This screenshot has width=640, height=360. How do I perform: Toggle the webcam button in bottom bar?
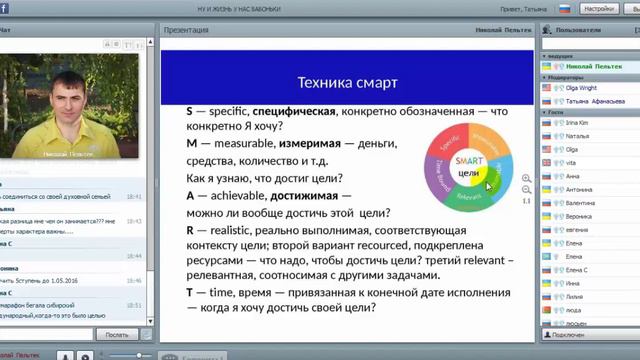[85, 356]
